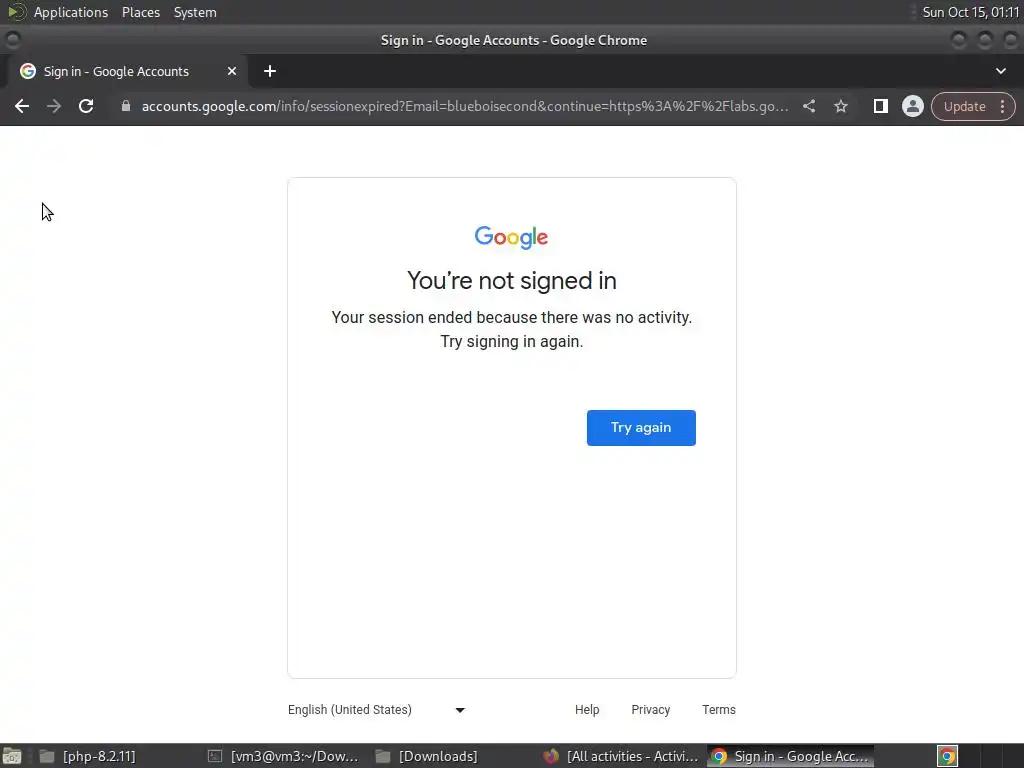Click the Try again button

[641, 428]
